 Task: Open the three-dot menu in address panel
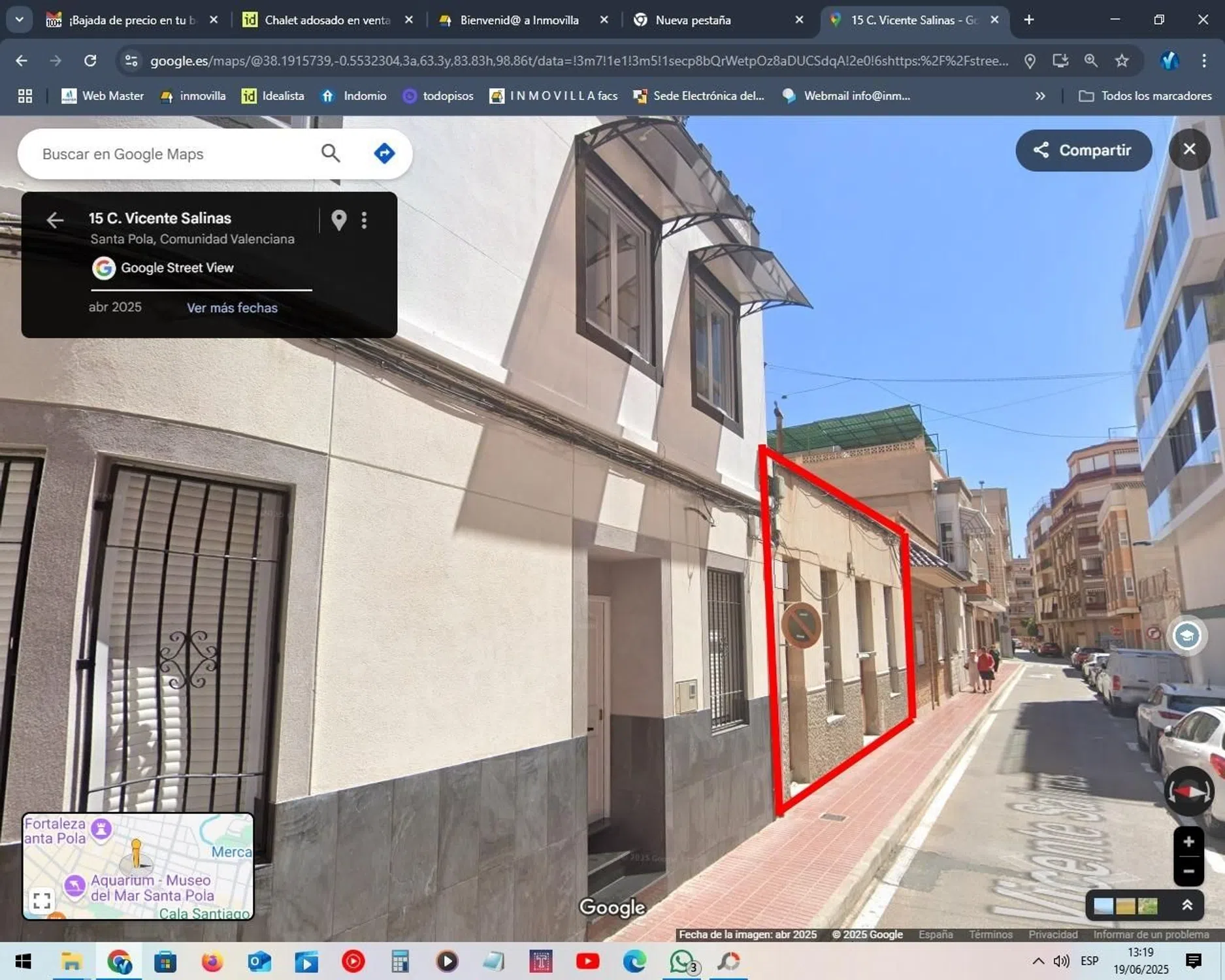[x=365, y=220]
